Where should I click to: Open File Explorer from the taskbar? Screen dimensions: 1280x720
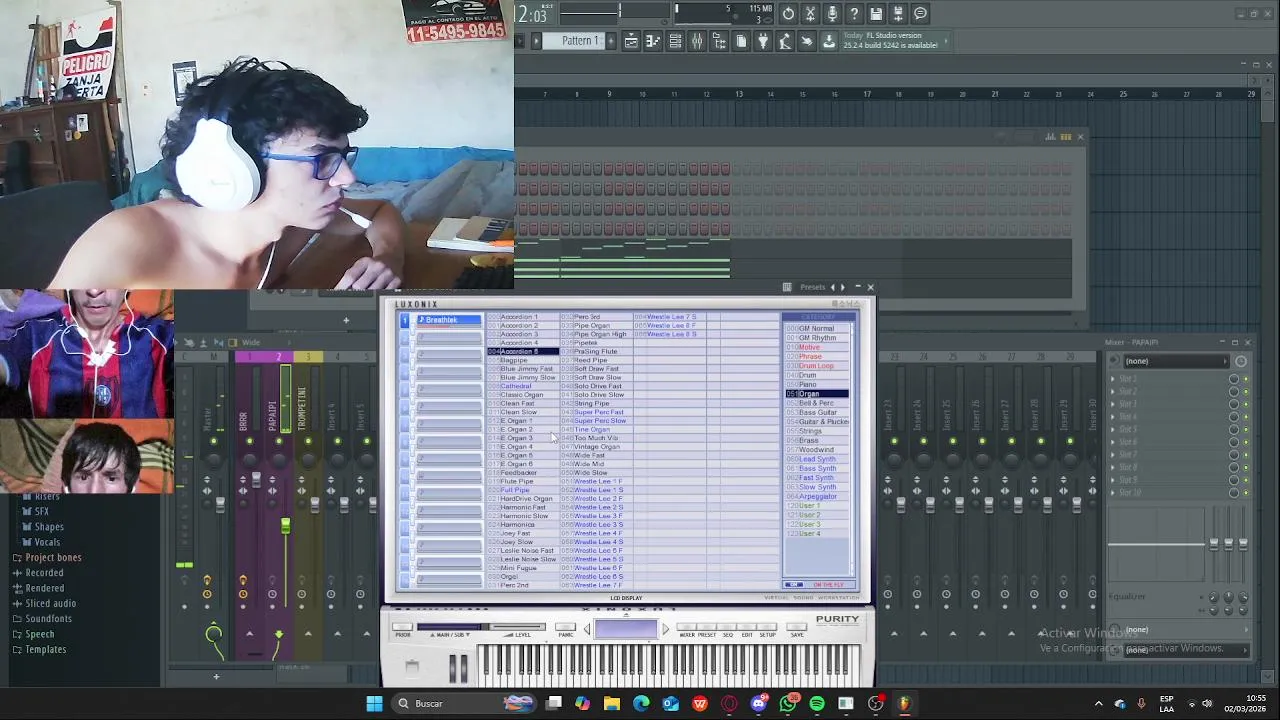pyautogui.click(x=612, y=704)
